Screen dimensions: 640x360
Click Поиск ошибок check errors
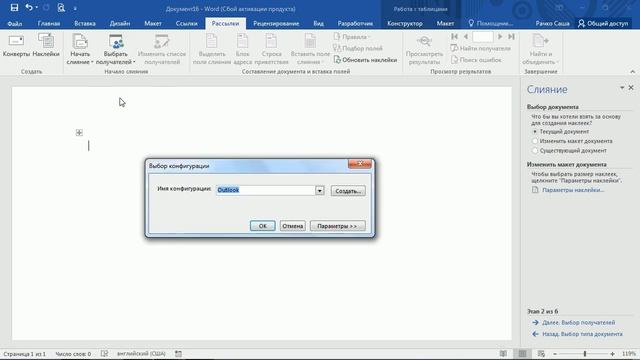pyautogui.click(x=476, y=60)
